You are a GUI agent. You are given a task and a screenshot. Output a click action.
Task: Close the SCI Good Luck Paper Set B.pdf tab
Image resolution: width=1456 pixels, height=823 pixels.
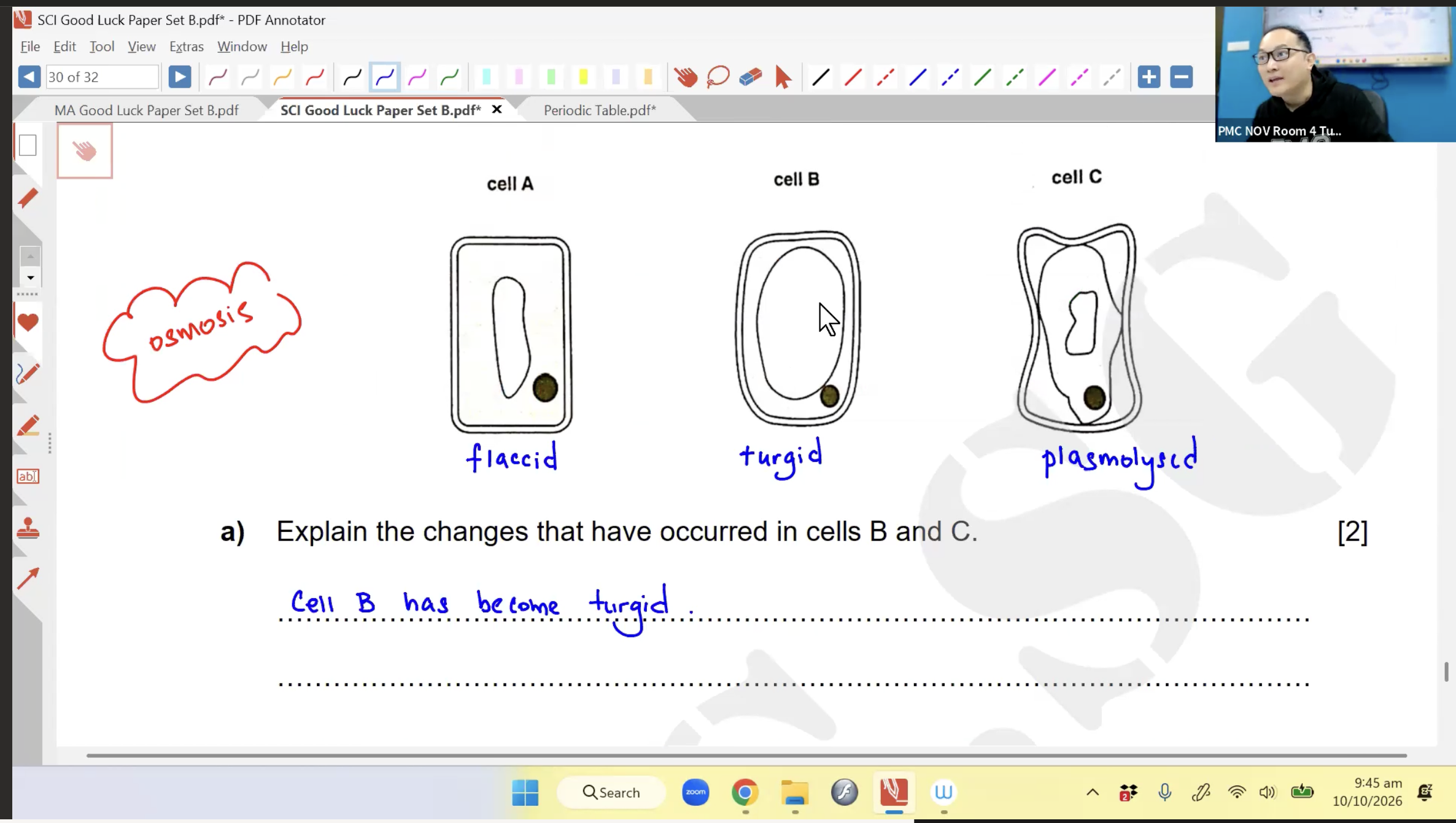497,109
